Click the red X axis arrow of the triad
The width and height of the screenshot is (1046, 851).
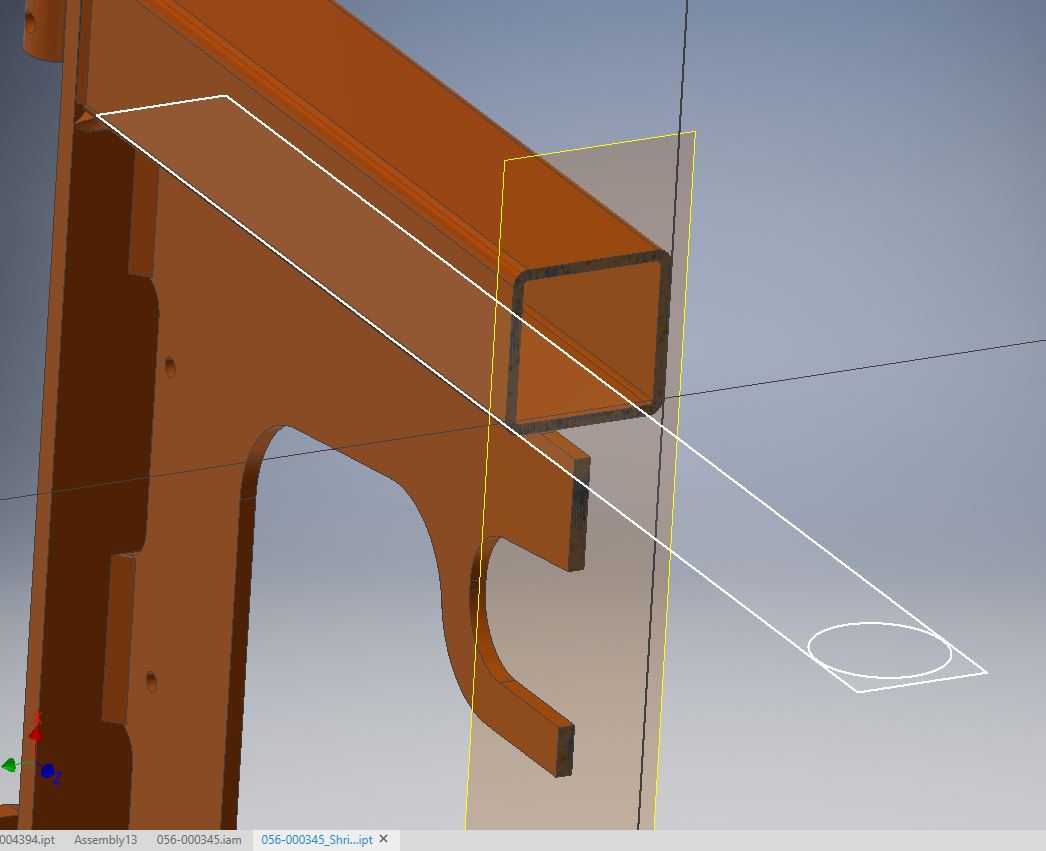(x=36, y=733)
